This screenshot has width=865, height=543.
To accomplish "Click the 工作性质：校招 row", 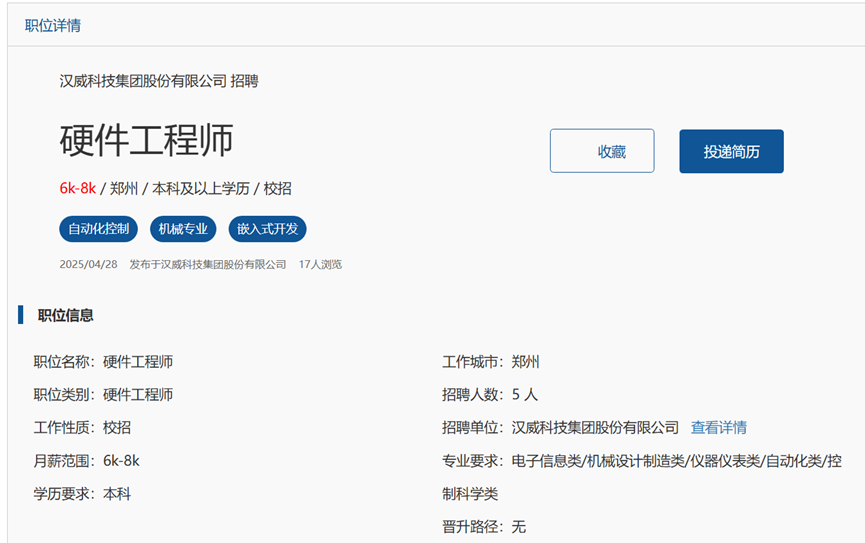I will click(x=82, y=428).
